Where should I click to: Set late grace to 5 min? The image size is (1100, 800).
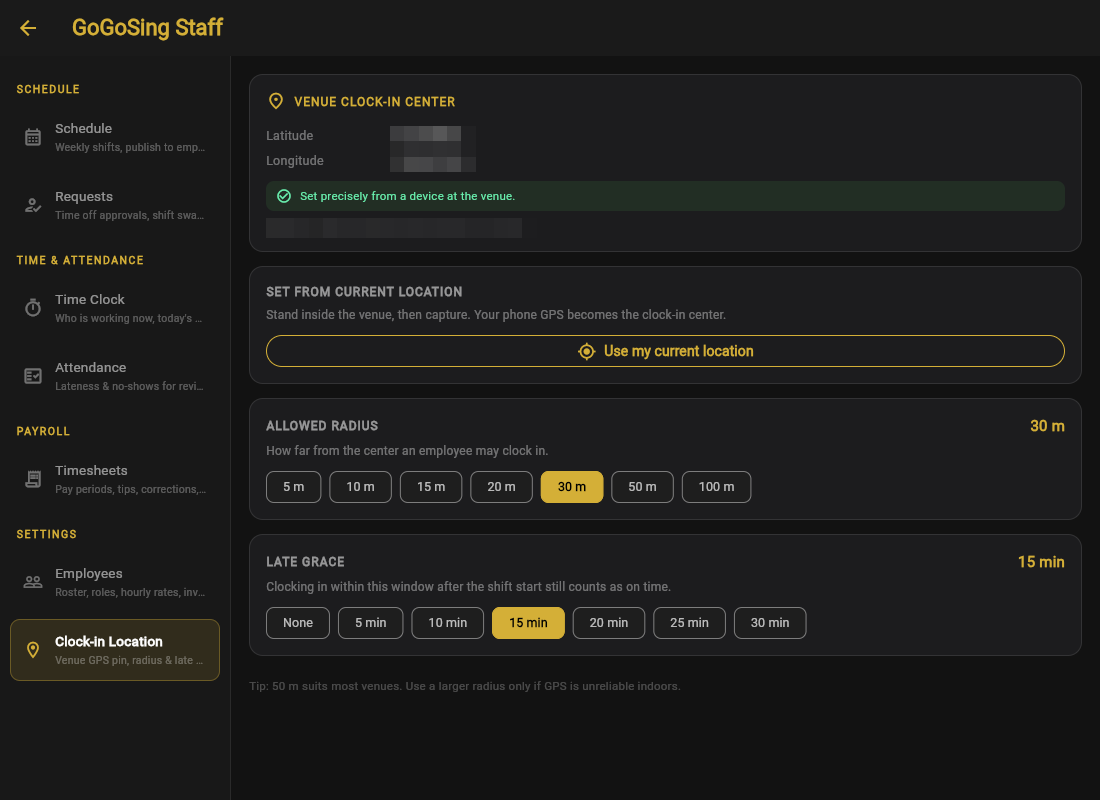[370, 623]
